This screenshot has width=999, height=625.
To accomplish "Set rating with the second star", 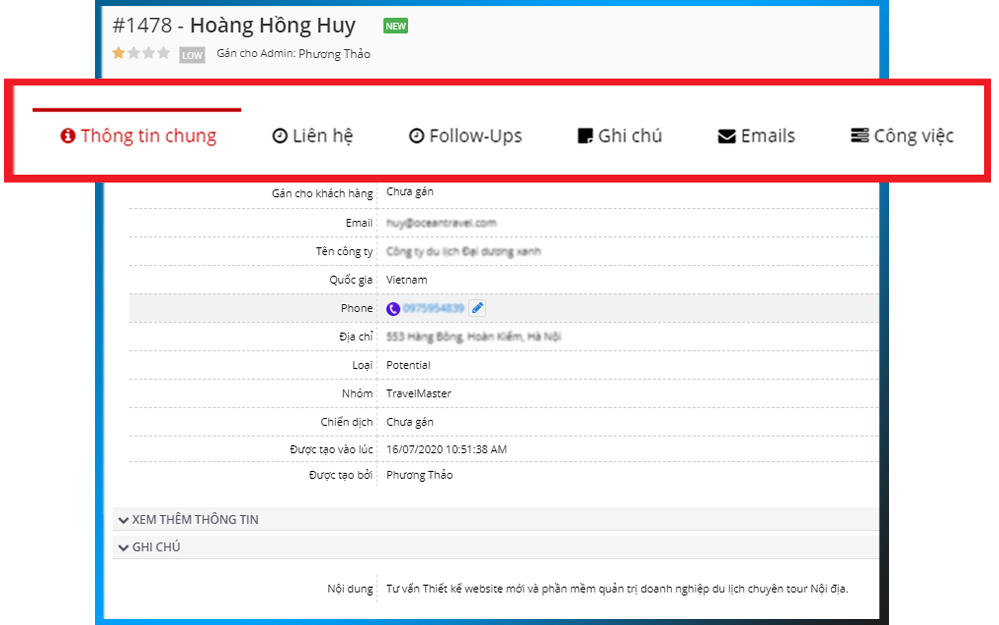I will point(134,54).
